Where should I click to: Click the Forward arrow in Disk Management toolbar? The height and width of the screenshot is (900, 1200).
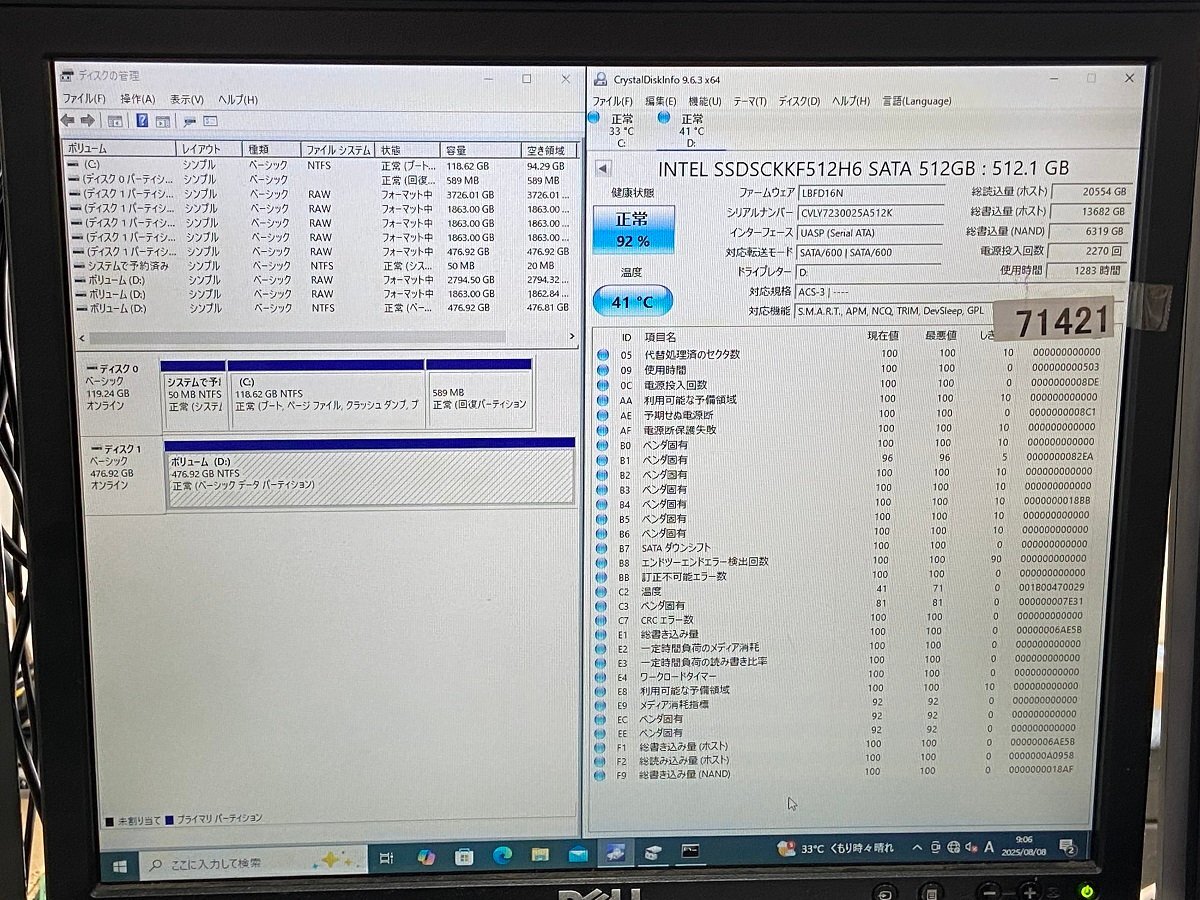(87, 121)
